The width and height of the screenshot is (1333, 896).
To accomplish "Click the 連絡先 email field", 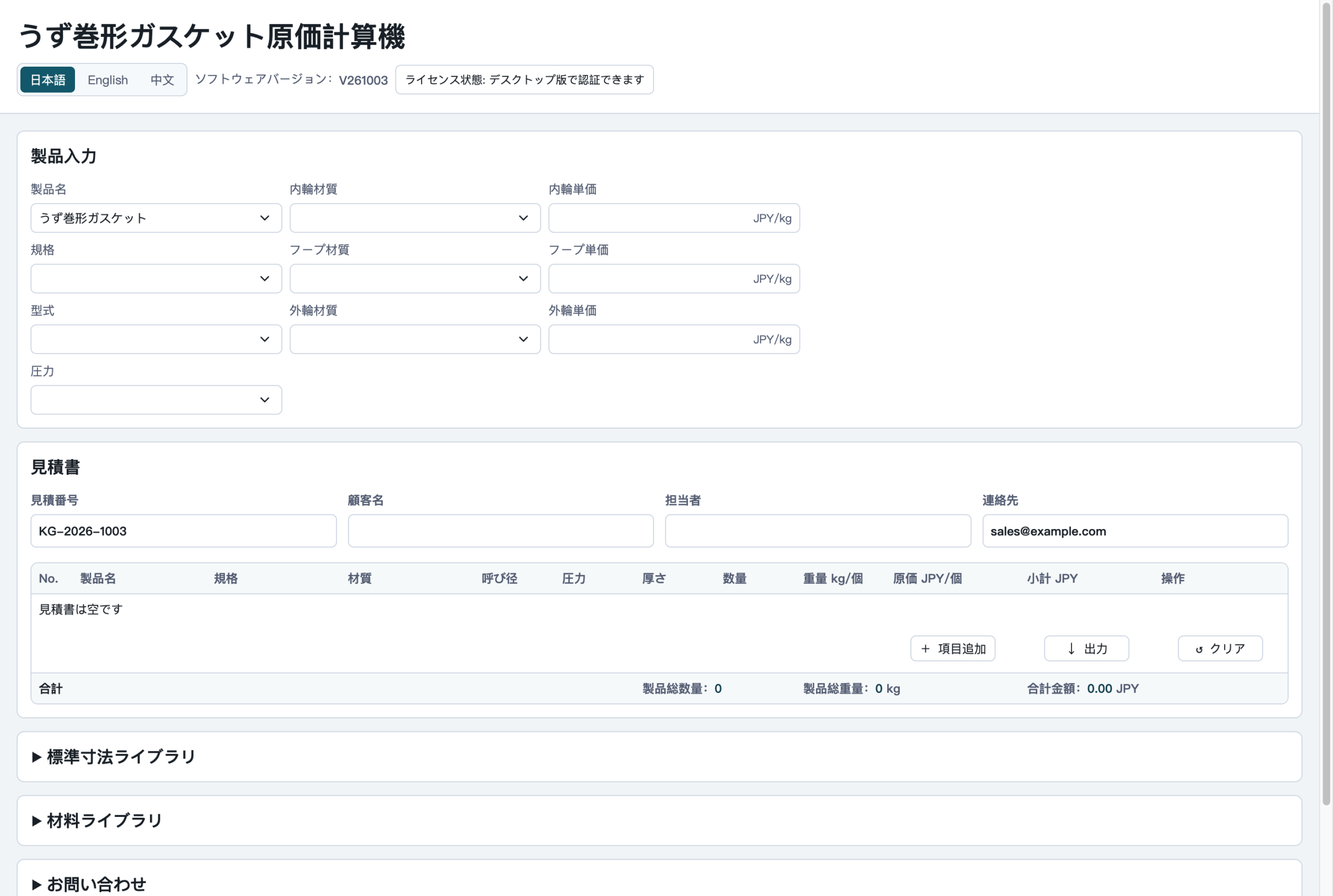I will (1135, 531).
